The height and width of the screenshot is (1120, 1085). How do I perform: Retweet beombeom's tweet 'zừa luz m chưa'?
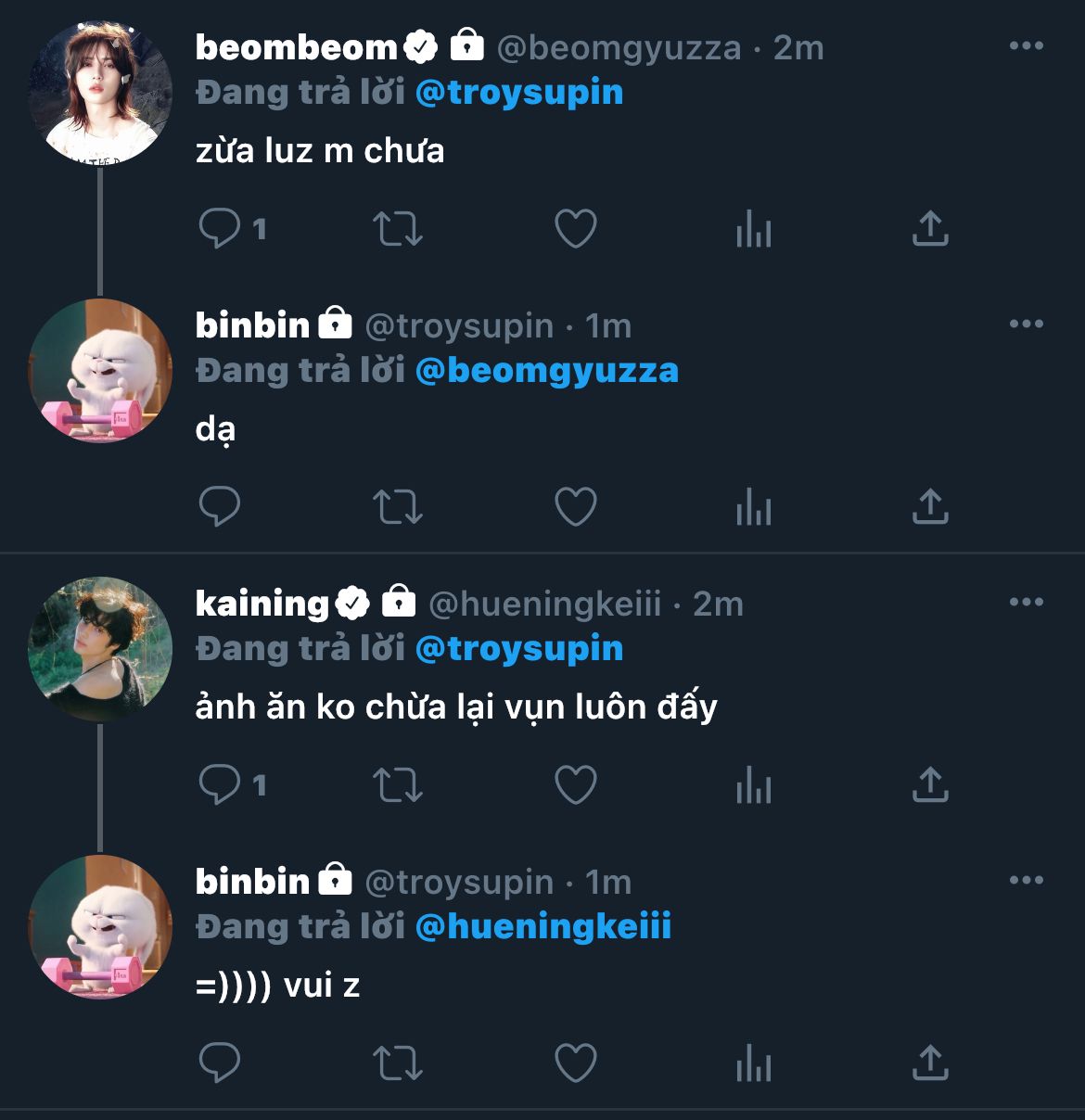[x=397, y=228]
